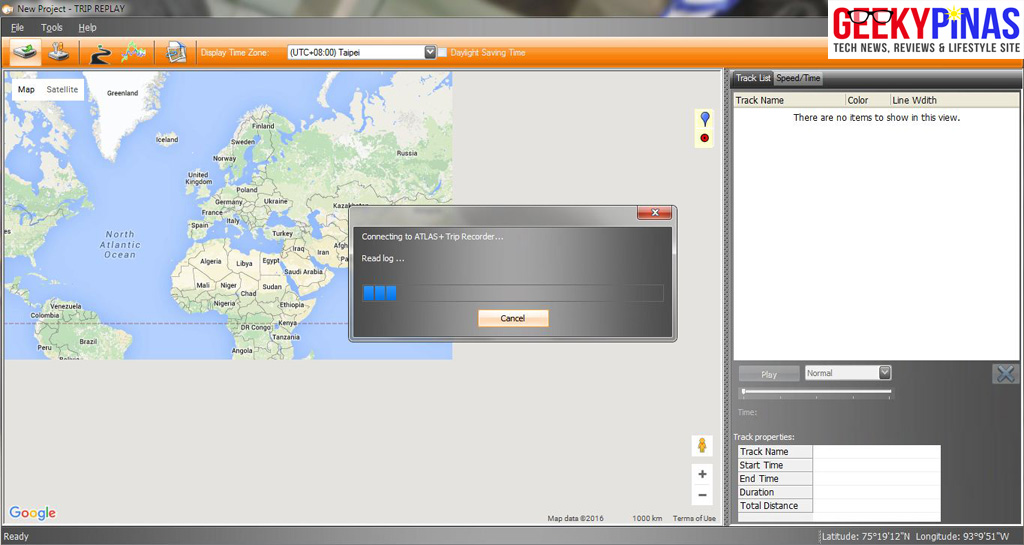Image resolution: width=1024 pixels, height=545 pixels.
Task: Switch map to Map view
Action: click(26, 89)
